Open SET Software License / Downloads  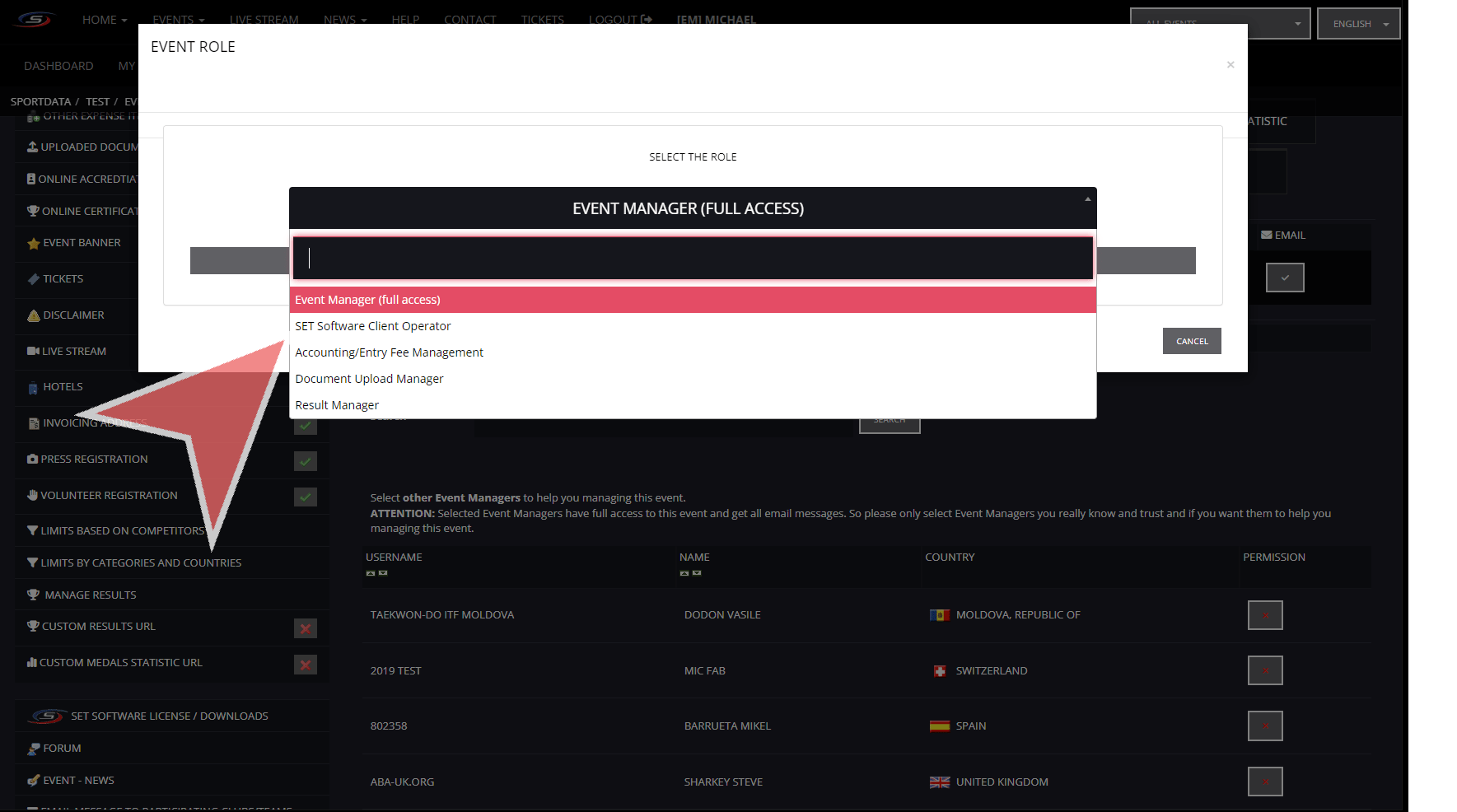pos(169,716)
